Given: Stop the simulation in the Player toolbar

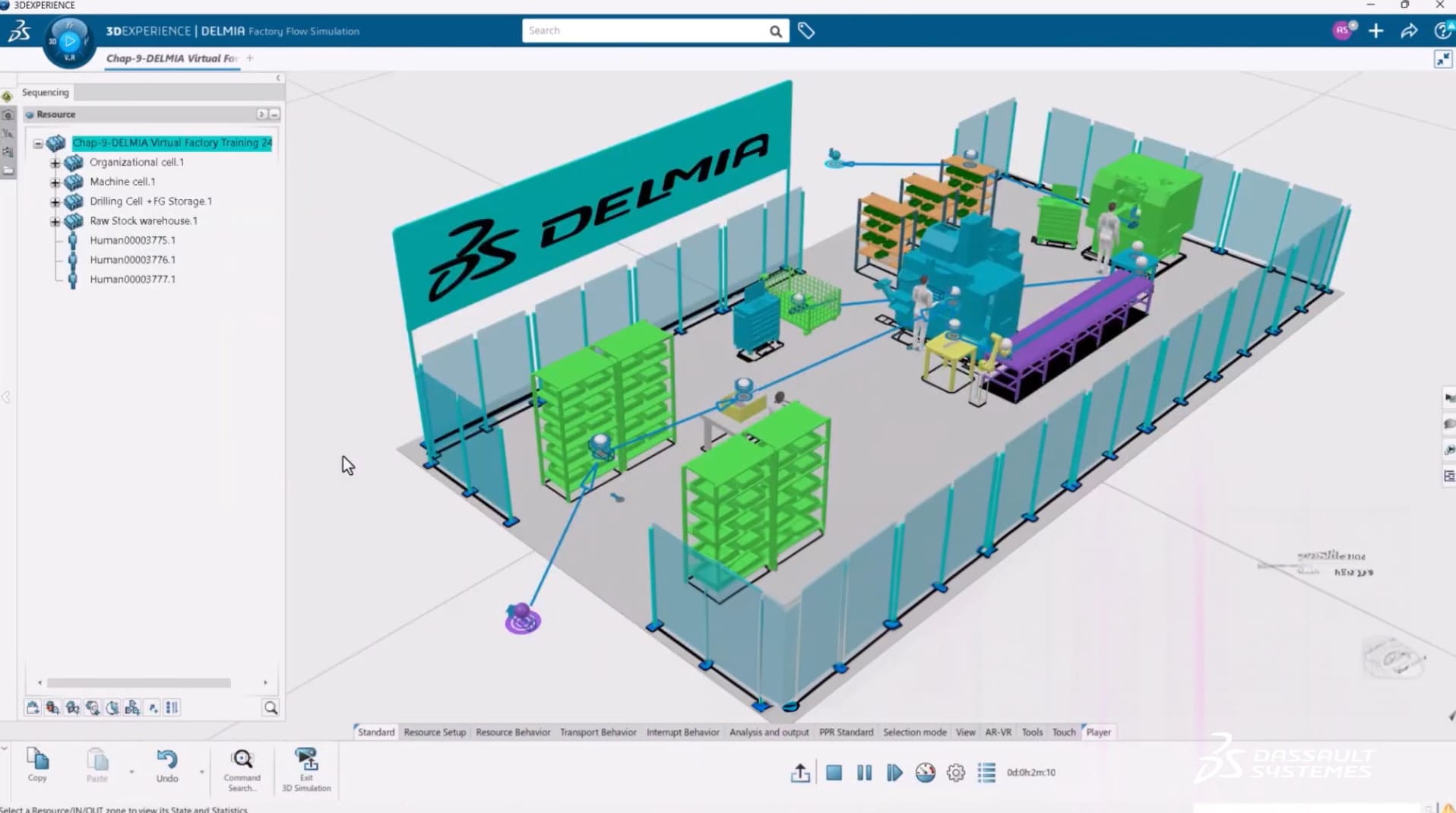Looking at the screenshot, I should (x=834, y=773).
